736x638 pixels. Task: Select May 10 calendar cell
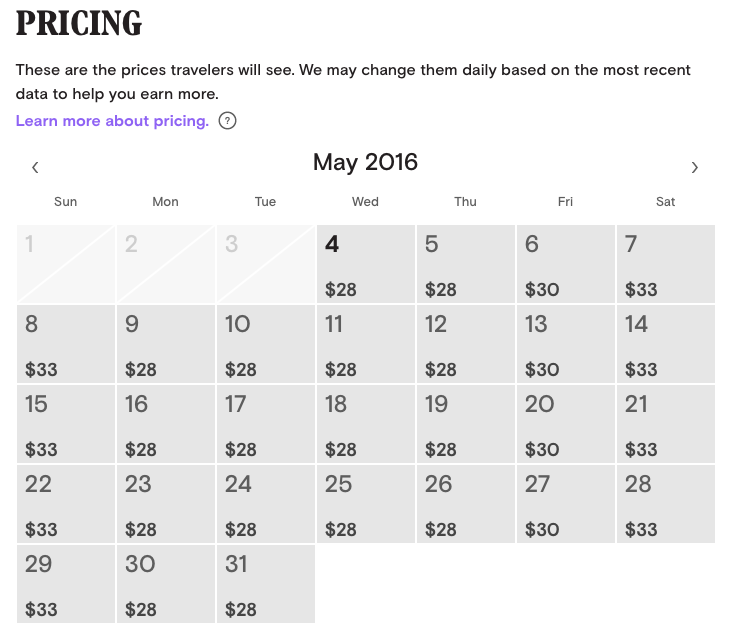click(265, 344)
